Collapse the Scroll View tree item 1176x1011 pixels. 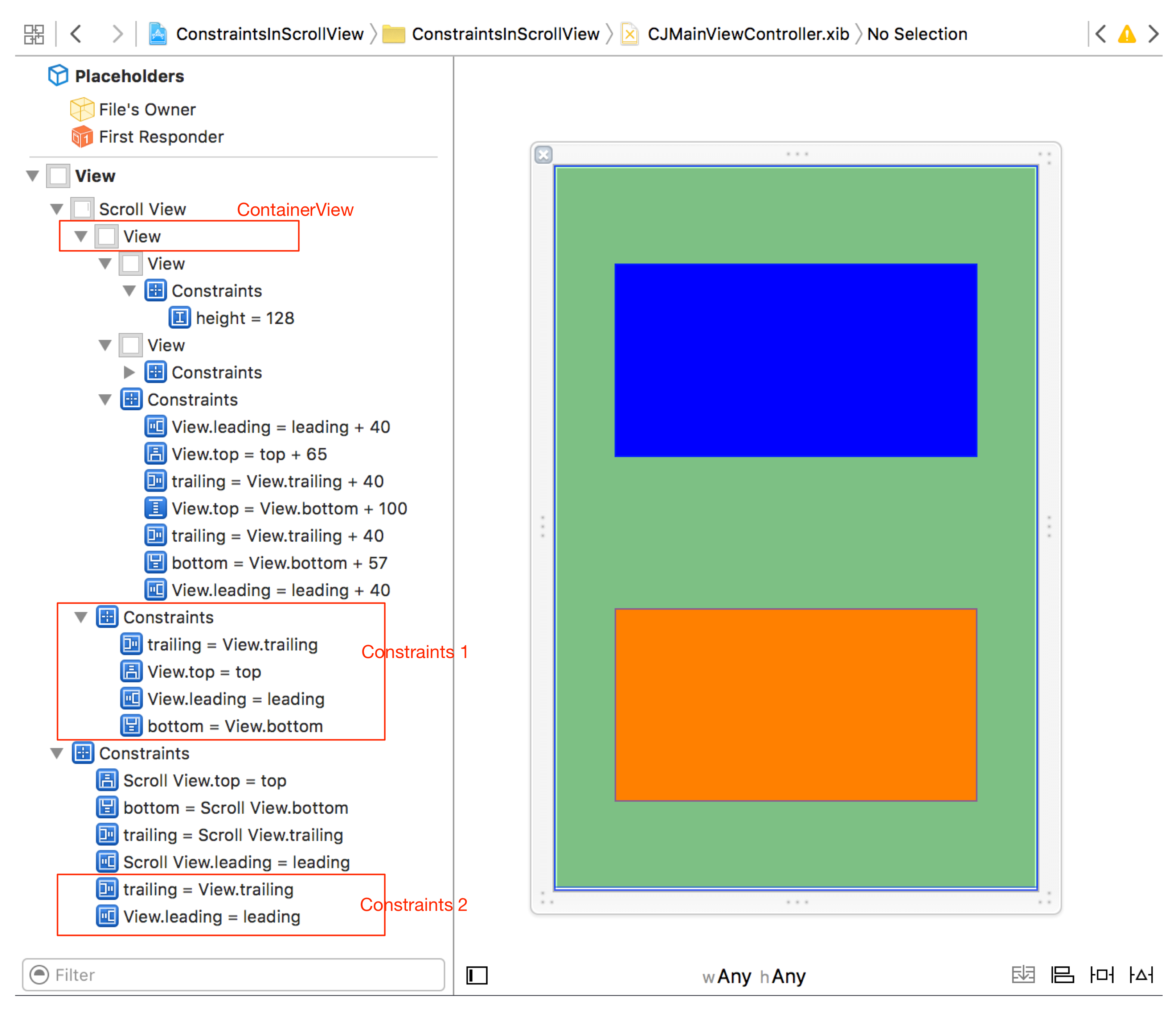coord(57,209)
